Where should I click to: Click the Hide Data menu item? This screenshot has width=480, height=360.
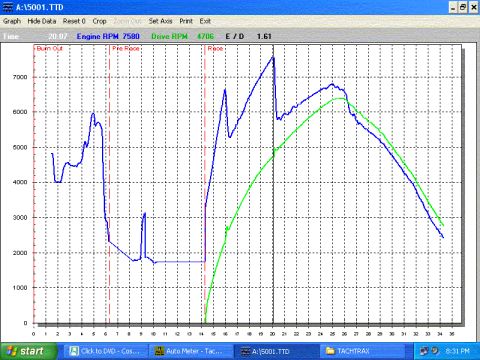[42, 21]
